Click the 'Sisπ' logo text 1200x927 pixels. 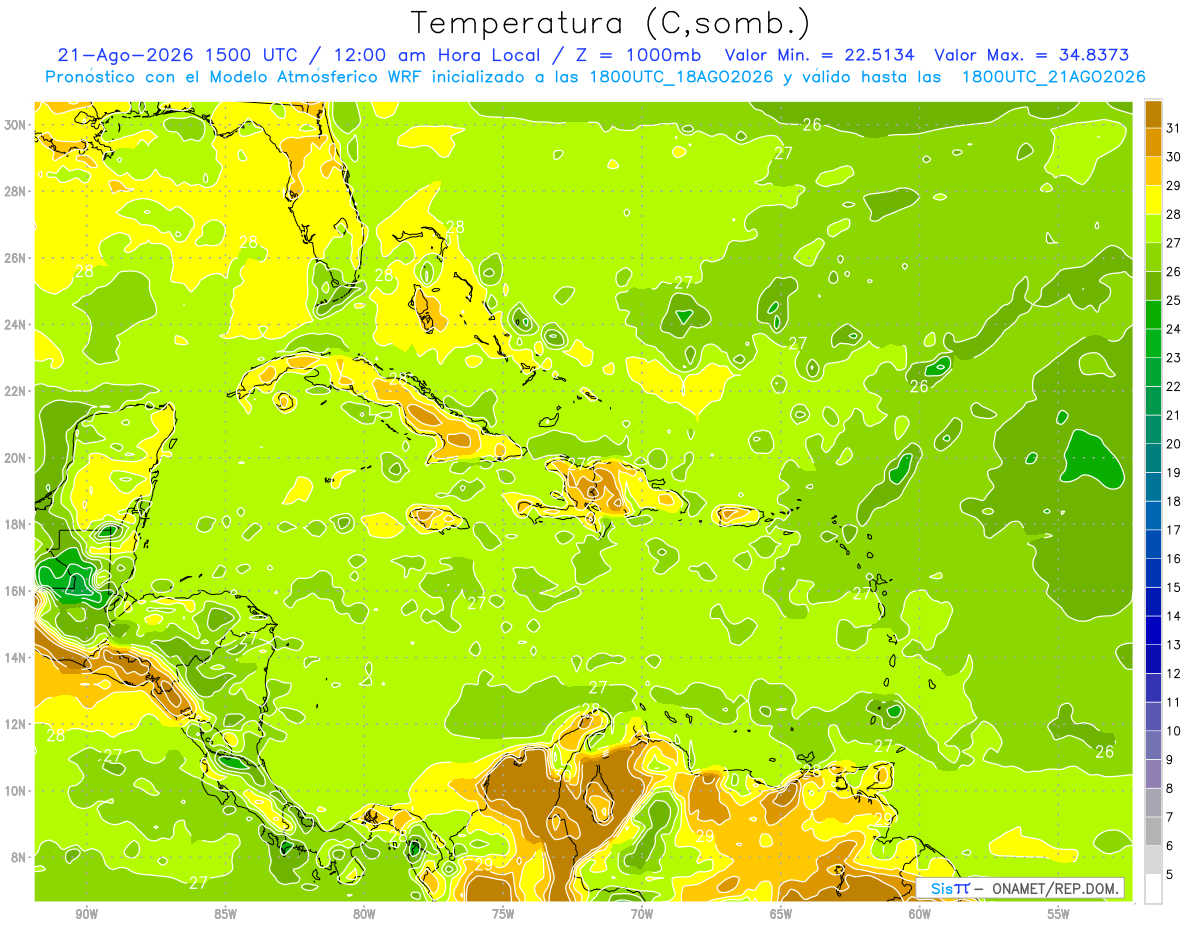click(x=950, y=888)
